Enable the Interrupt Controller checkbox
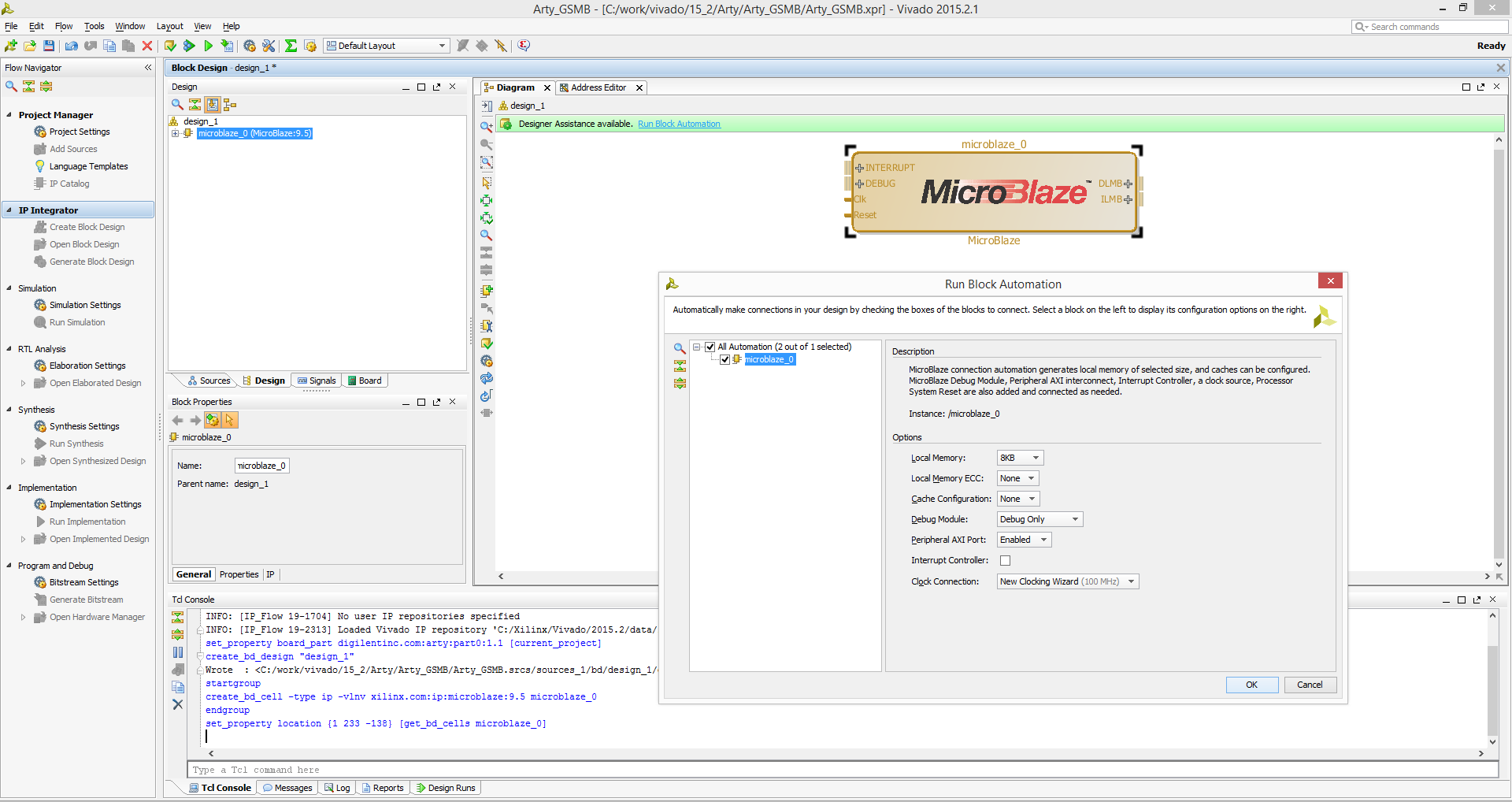This screenshot has height=802, width=1512. pyautogui.click(x=1005, y=561)
